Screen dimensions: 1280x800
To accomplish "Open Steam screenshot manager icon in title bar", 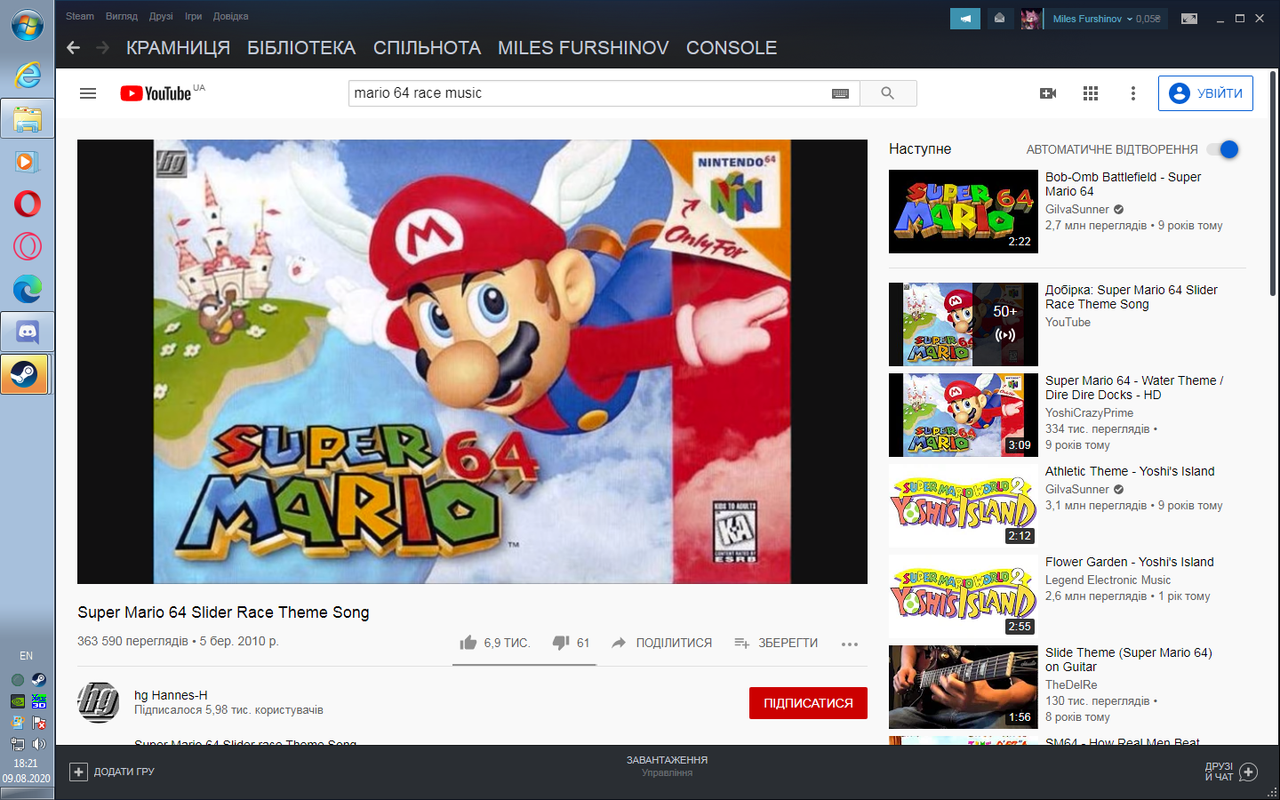I will 1189,18.
